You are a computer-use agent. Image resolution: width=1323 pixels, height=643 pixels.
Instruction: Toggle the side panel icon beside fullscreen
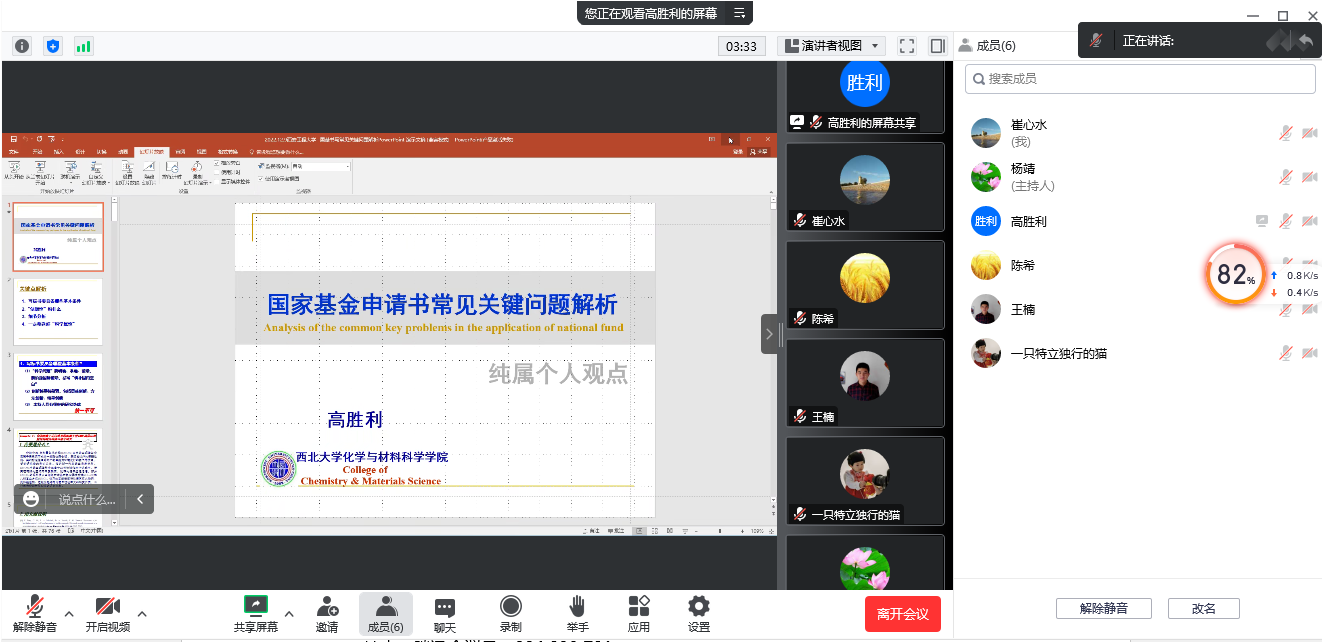tap(937, 46)
